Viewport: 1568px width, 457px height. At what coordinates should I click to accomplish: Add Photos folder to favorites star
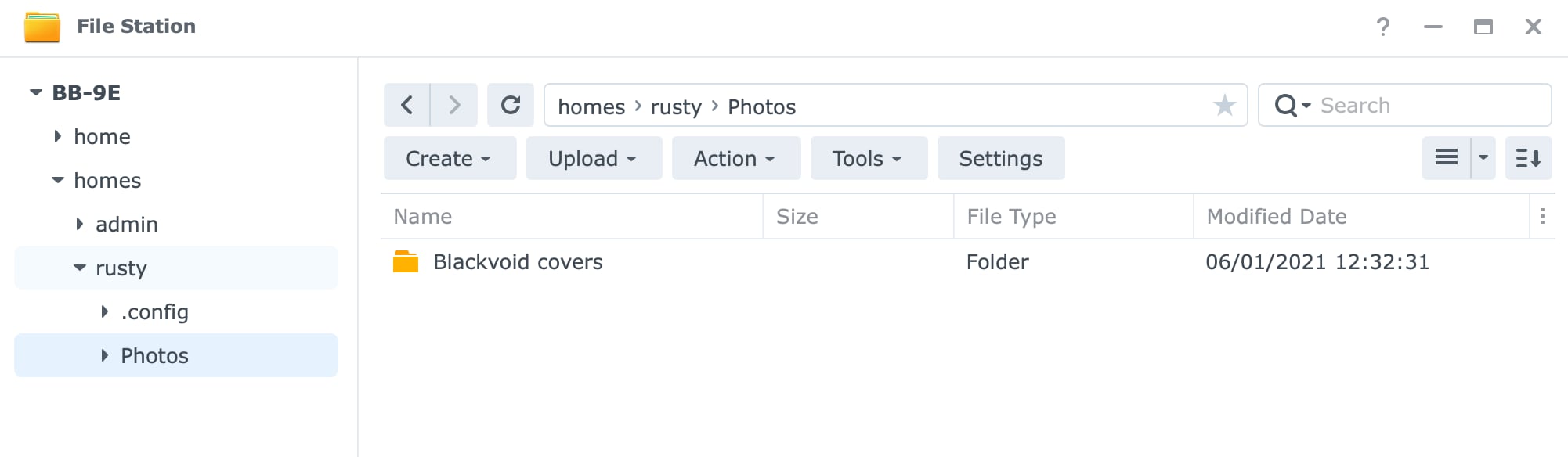[x=1224, y=105]
